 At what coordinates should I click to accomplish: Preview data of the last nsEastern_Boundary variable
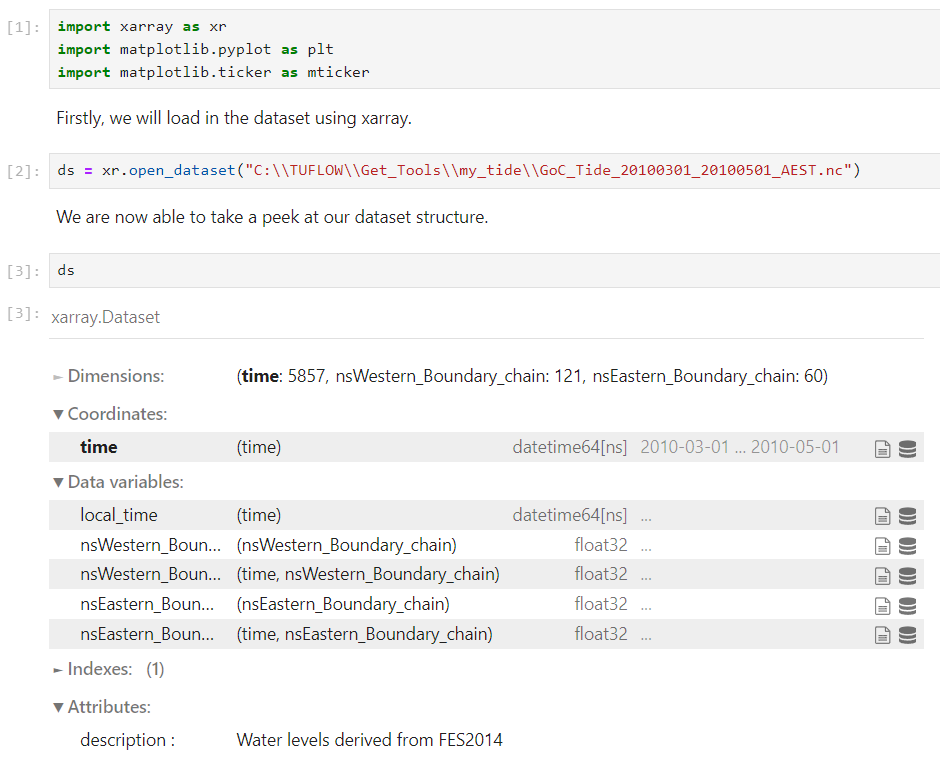click(x=908, y=633)
